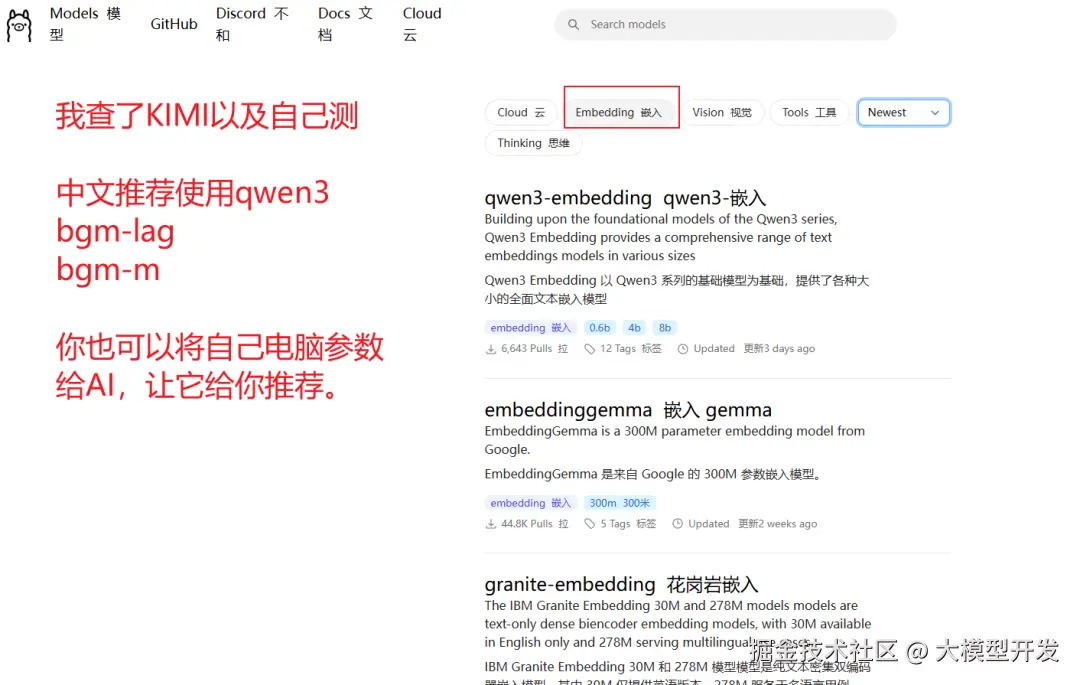Click the qwen3-embedding English description

[661, 238]
